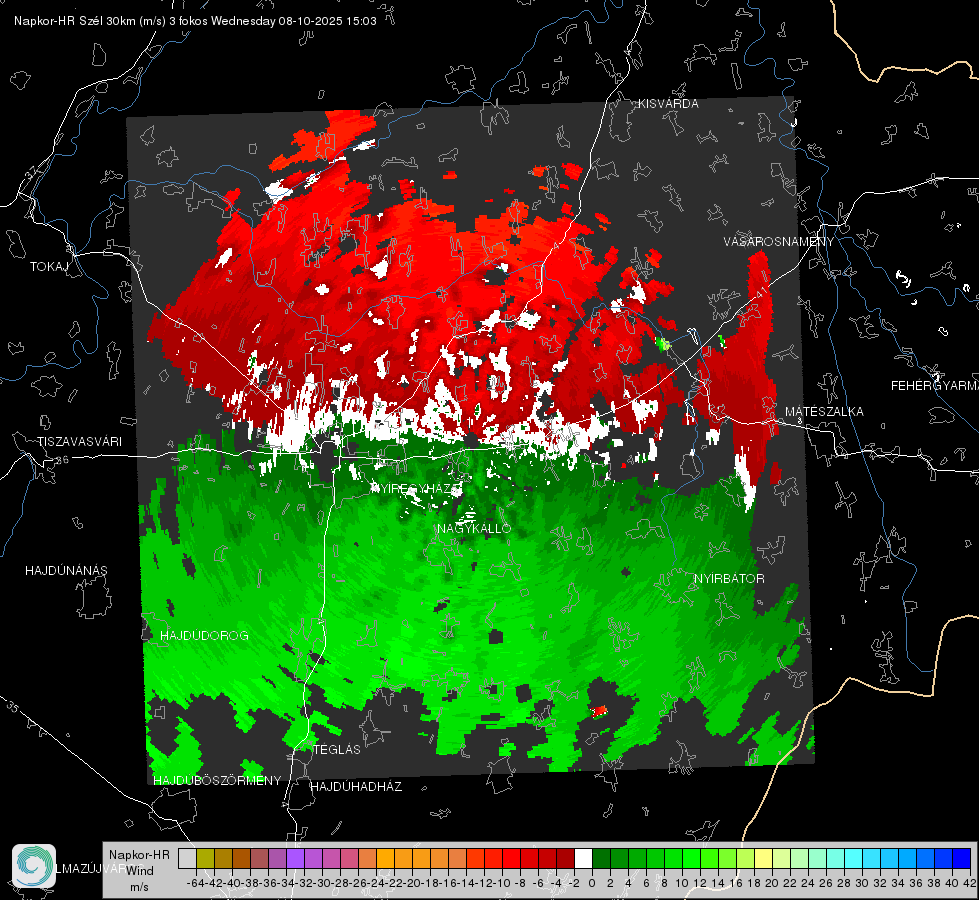Click the Napkor-HR label in the legend
The height and width of the screenshot is (900, 979).
[139, 854]
